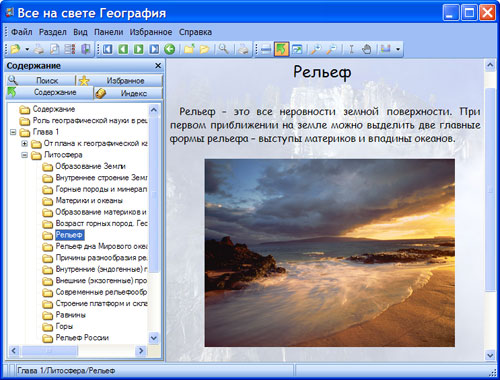
Task: Click the green previous page arrow
Action: [123, 50]
